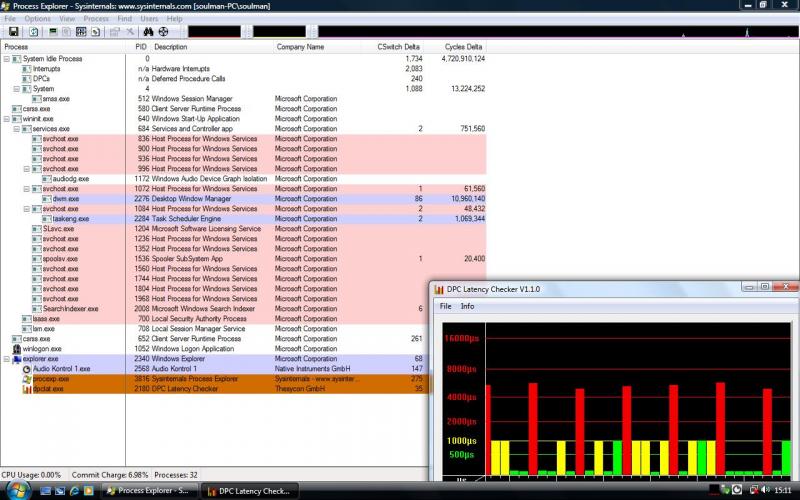Click the Save icon in Process Explorer toolbar
This screenshot has height=500, width=800.
tap(14, 32)
